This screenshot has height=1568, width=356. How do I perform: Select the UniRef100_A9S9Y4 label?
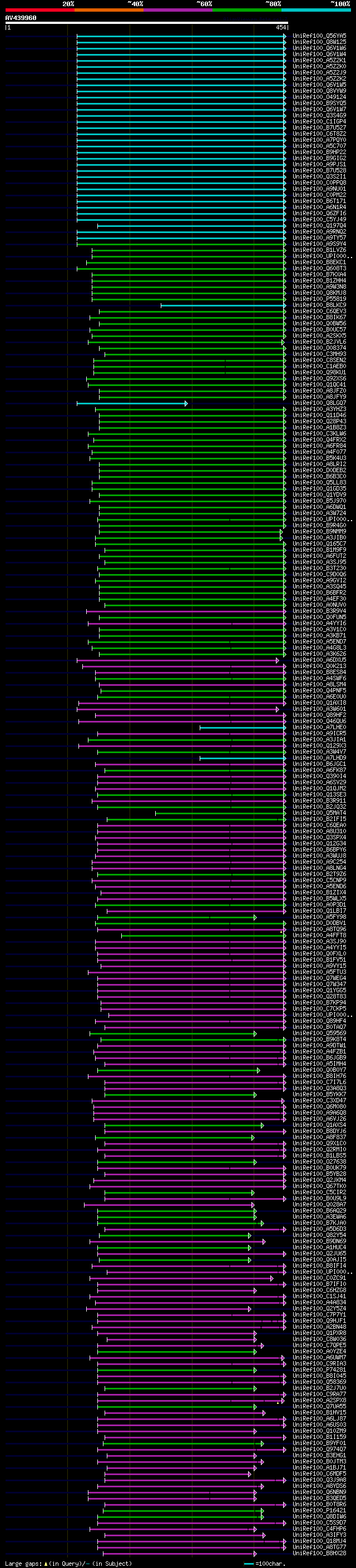319,244
